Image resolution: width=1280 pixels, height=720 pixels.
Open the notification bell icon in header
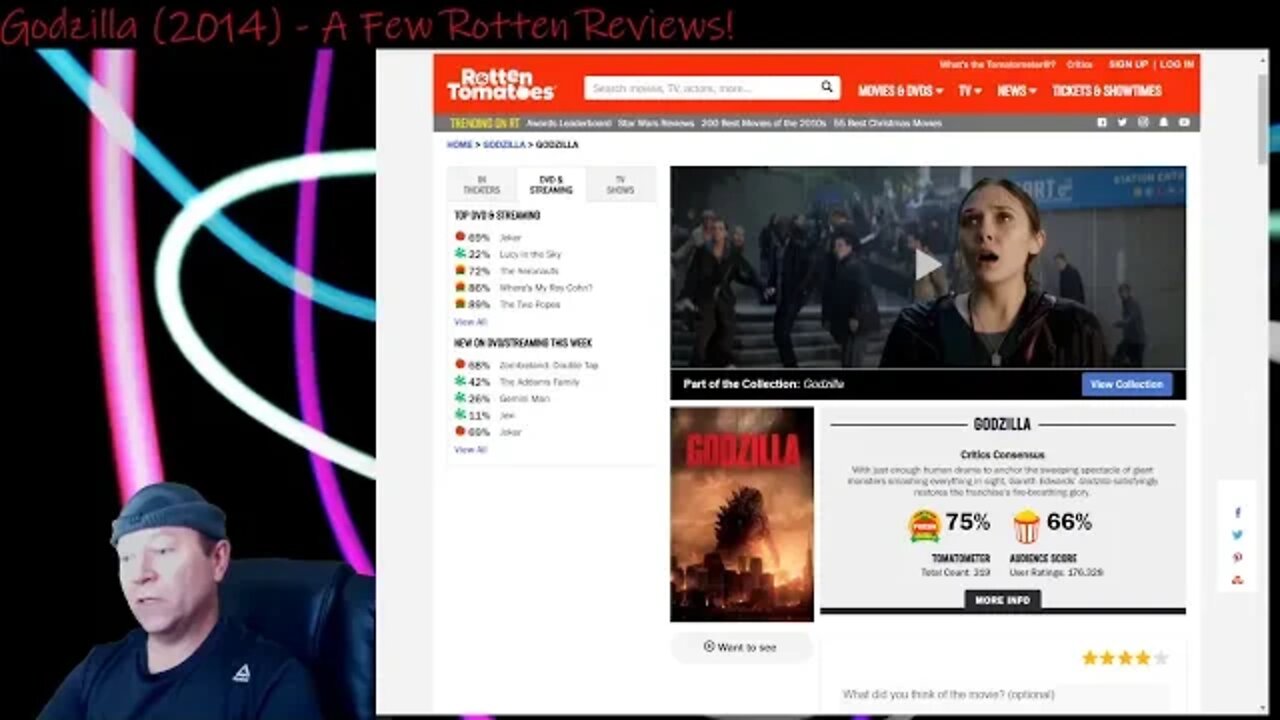(x=1163, y=122)
